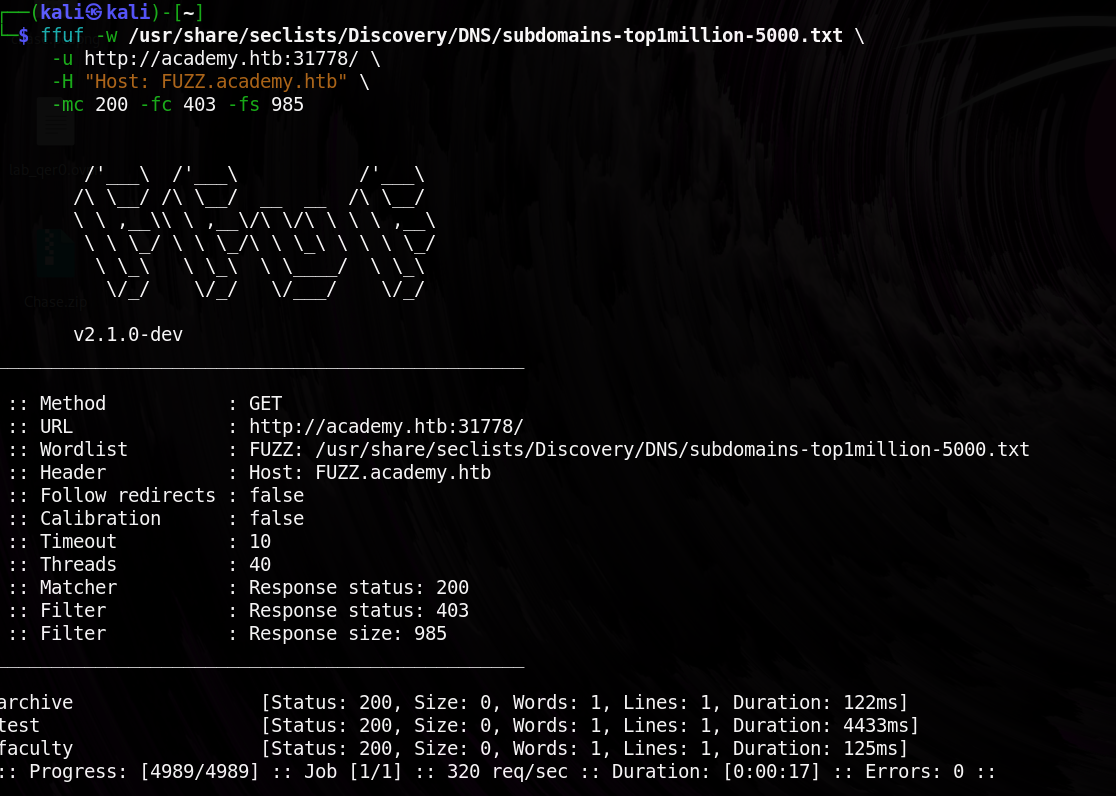Click the Matcher Response status: 200 value

(x=359, y=587)
